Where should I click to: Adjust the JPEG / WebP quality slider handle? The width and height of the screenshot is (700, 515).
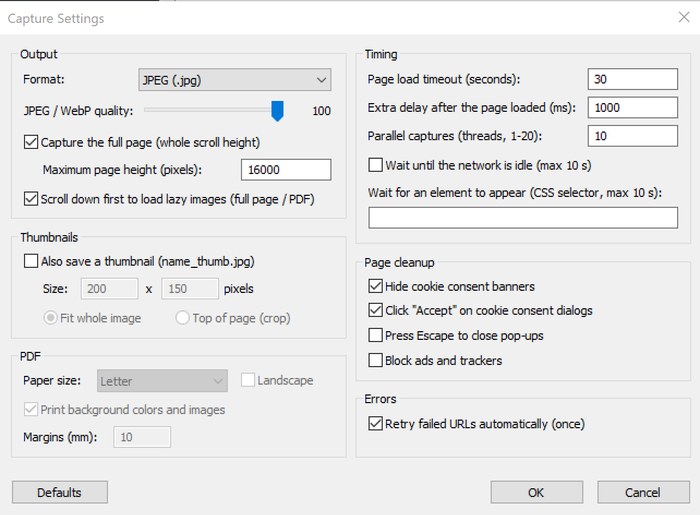click(277, 111)
